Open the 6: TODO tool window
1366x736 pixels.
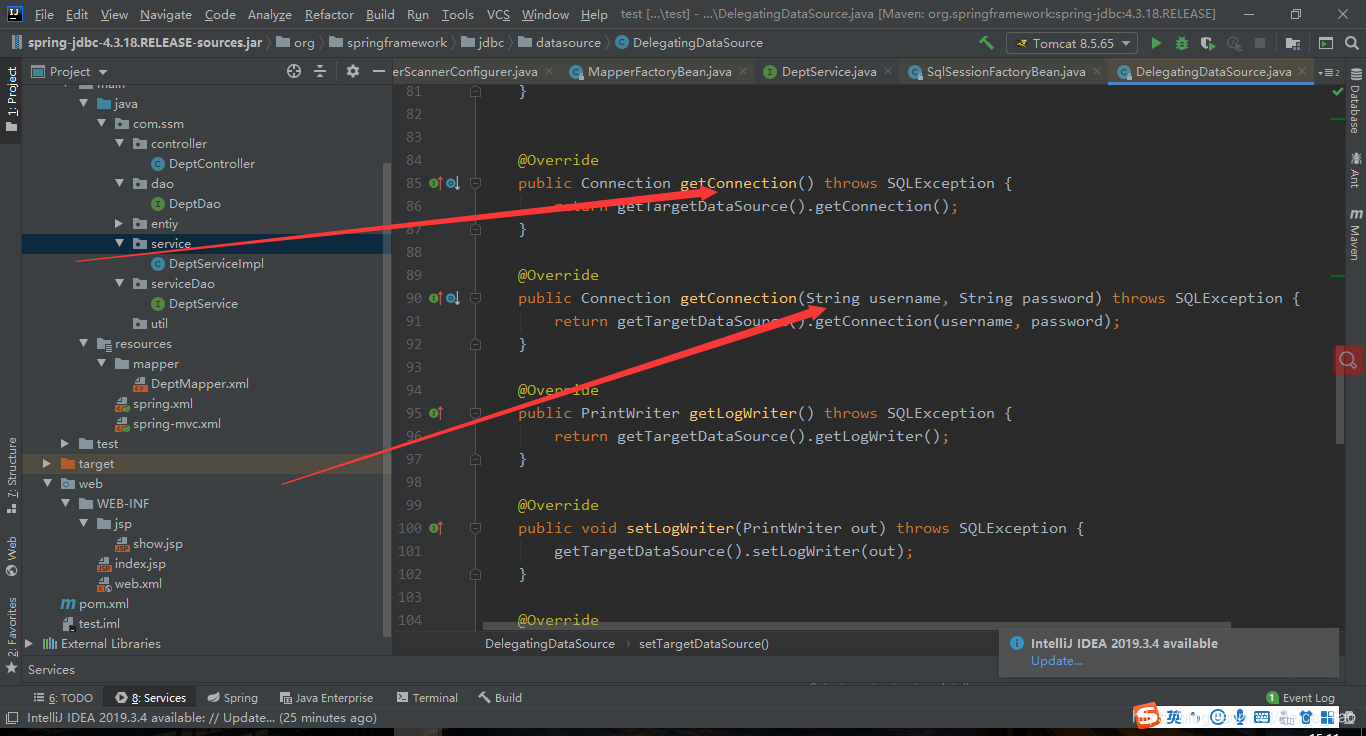coord(63,698)
